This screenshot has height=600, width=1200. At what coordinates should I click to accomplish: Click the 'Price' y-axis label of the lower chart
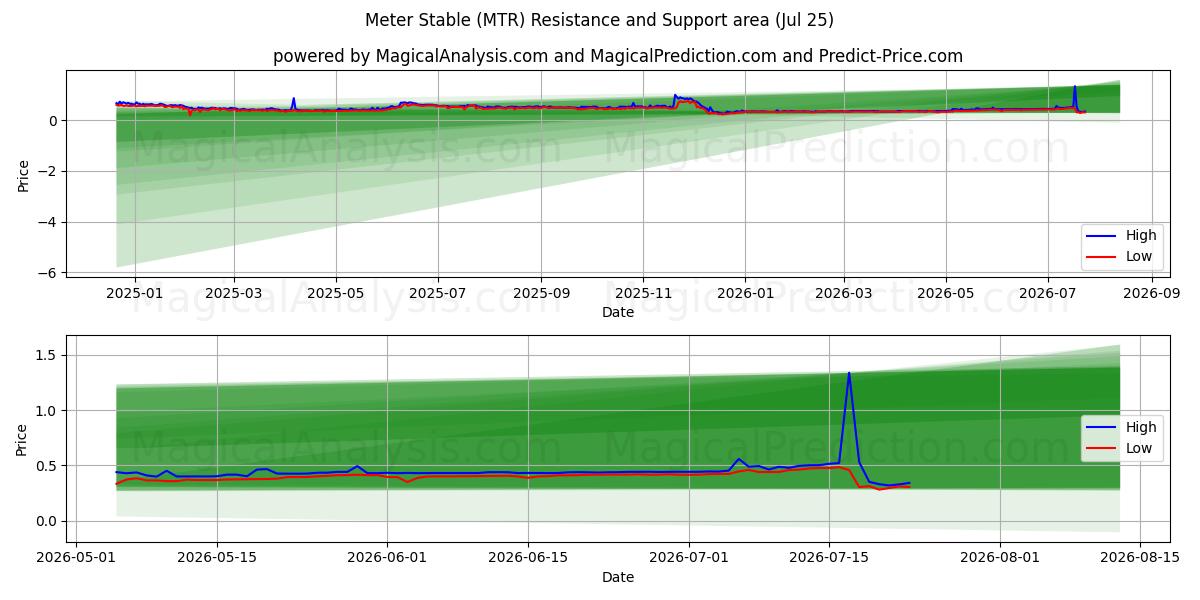point(23,439)
